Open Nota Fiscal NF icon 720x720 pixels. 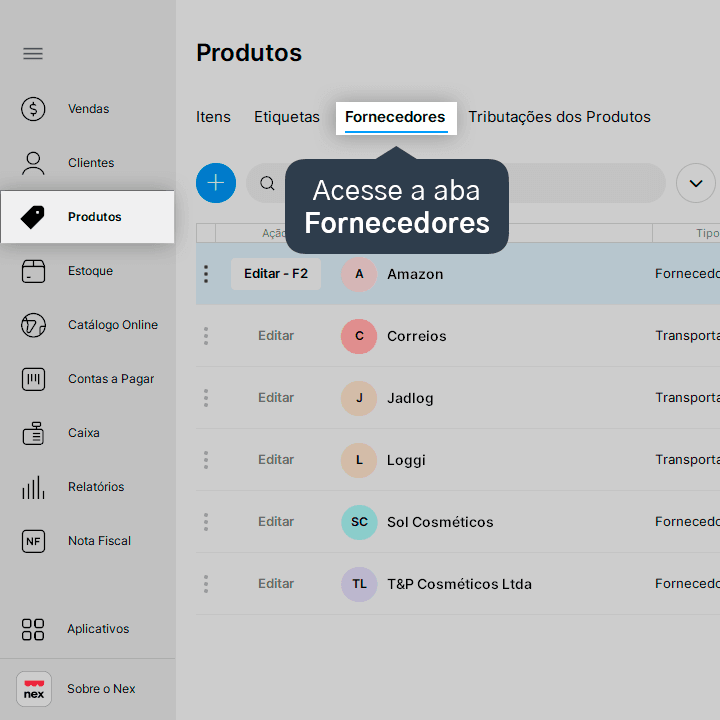(x=33, y=541)
